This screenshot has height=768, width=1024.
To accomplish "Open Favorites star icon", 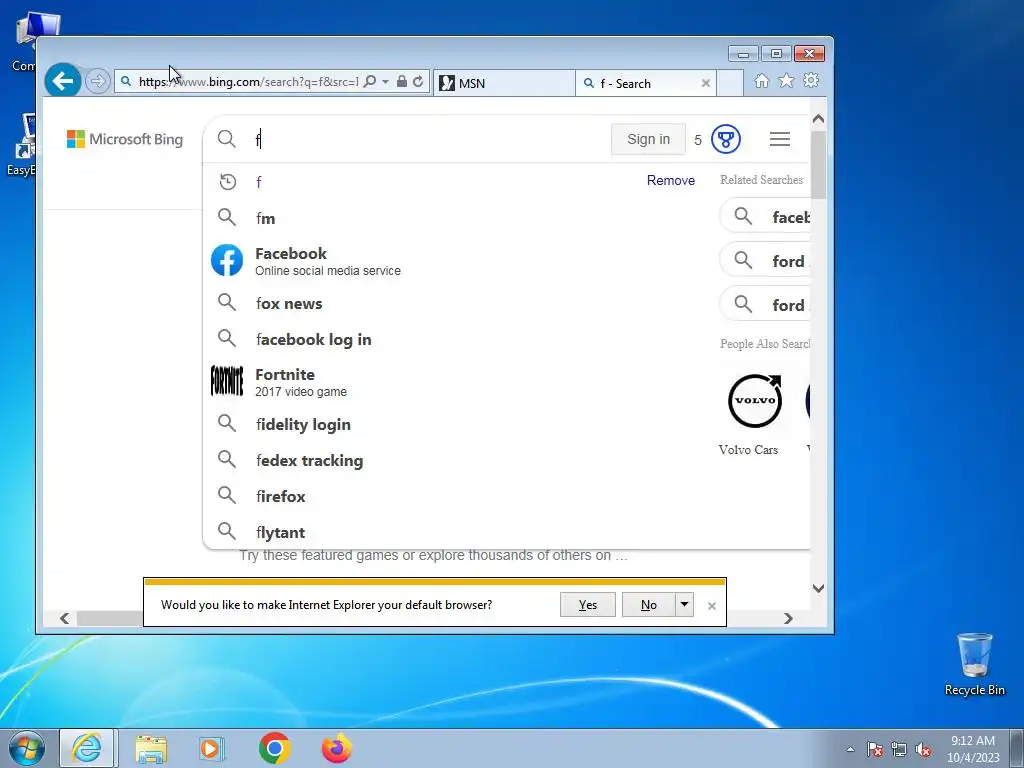I will tap(786, 81).
